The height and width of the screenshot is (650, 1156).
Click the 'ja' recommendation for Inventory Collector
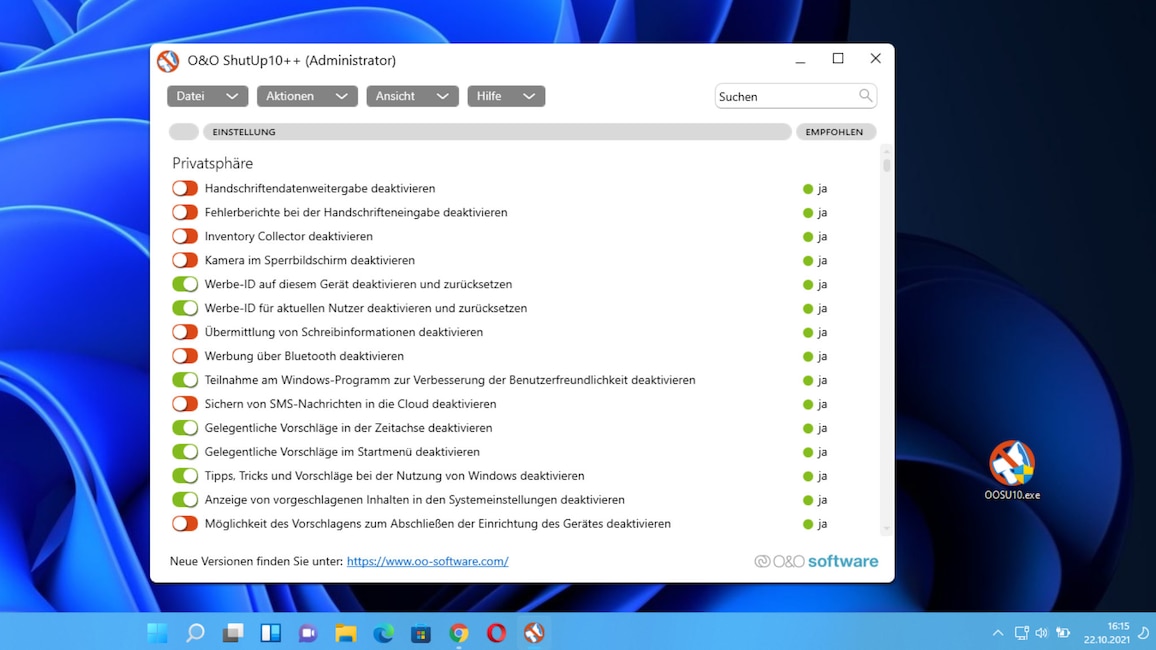[x=822, y=236]
